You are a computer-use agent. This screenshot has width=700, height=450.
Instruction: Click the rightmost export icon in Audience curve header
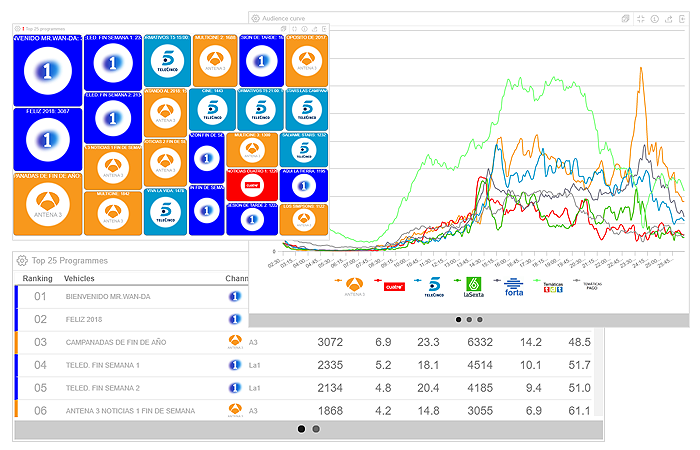(x=681, y=18)
